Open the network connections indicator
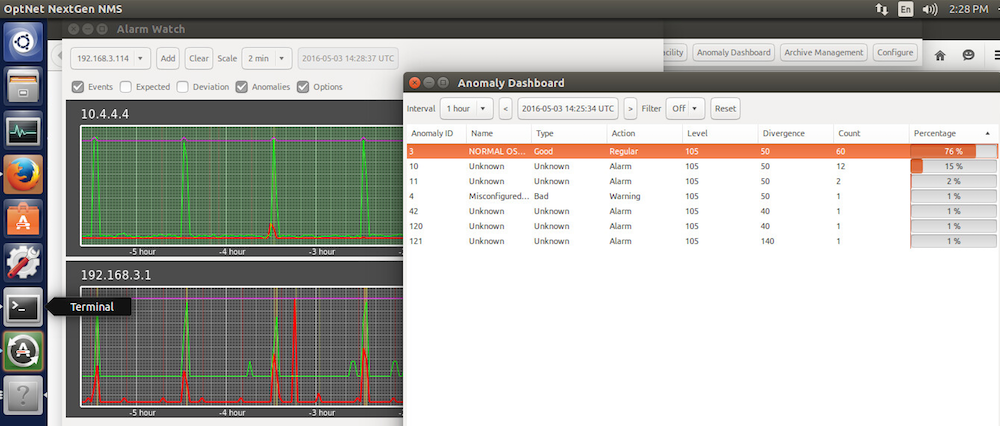This screenshot has width=1000, height=426. click(x=881, y=9)
